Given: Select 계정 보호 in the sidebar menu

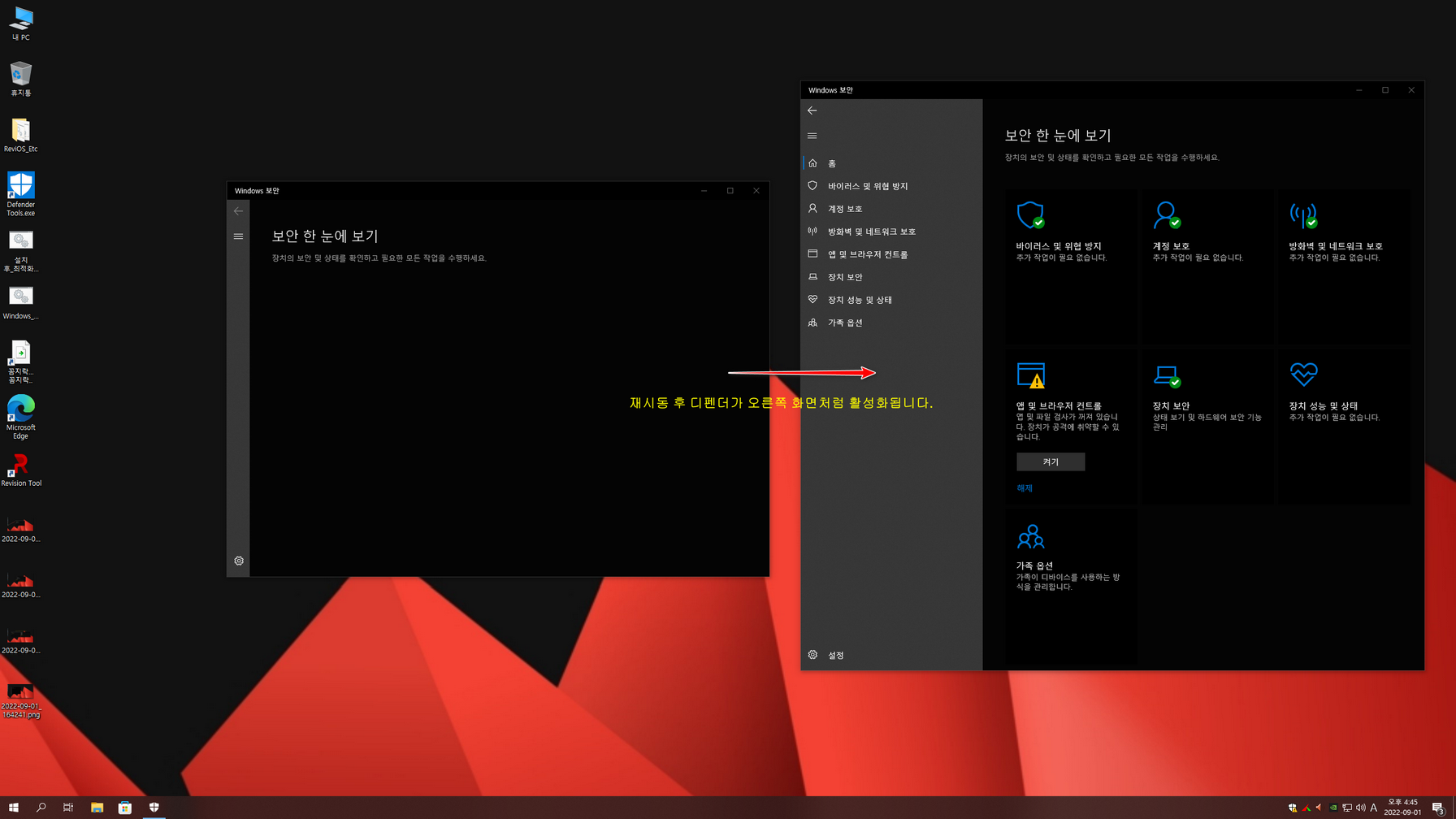Looking at the screenshot, I should pos(891,209).
